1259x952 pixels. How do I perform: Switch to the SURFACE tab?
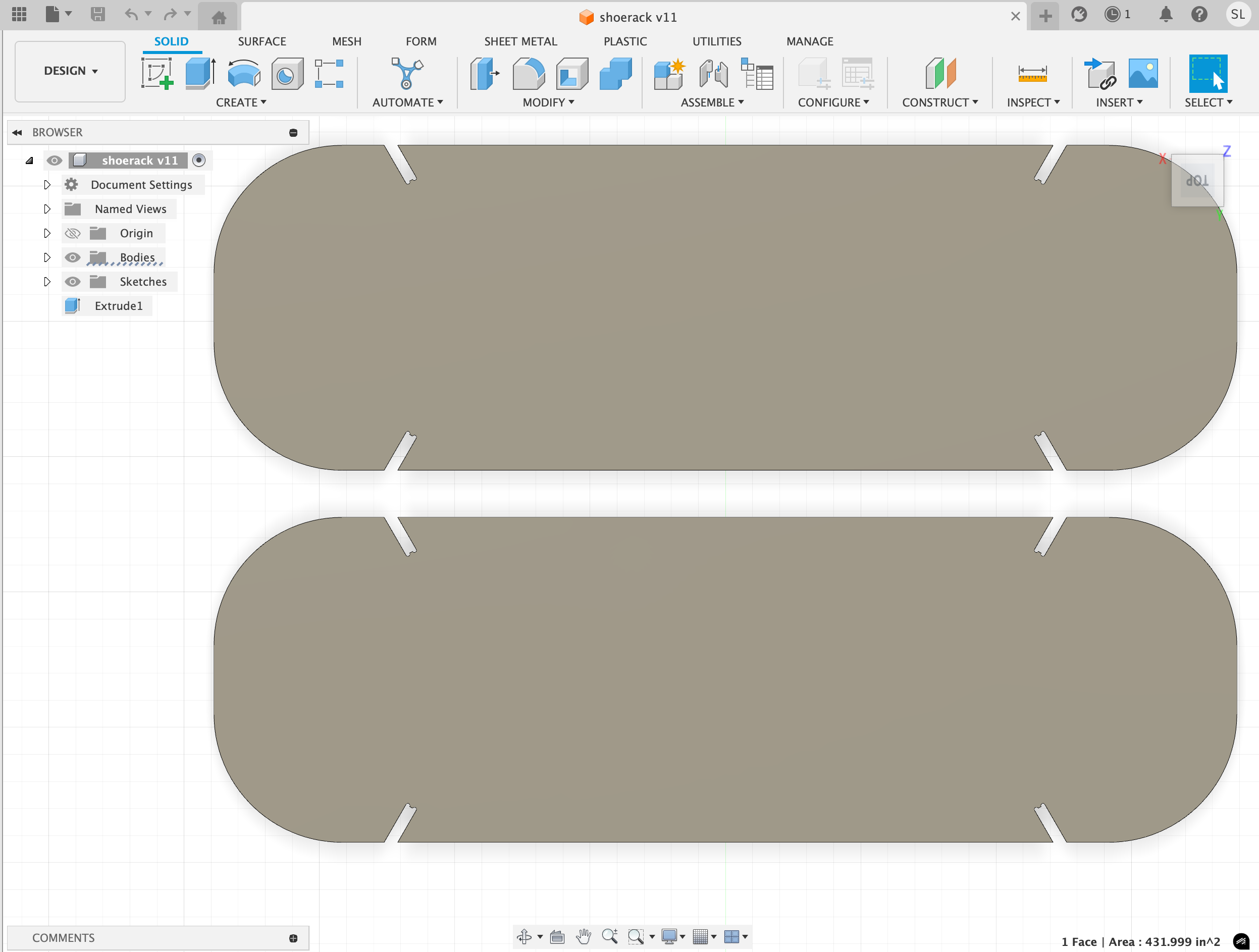(x=262, y=41)
